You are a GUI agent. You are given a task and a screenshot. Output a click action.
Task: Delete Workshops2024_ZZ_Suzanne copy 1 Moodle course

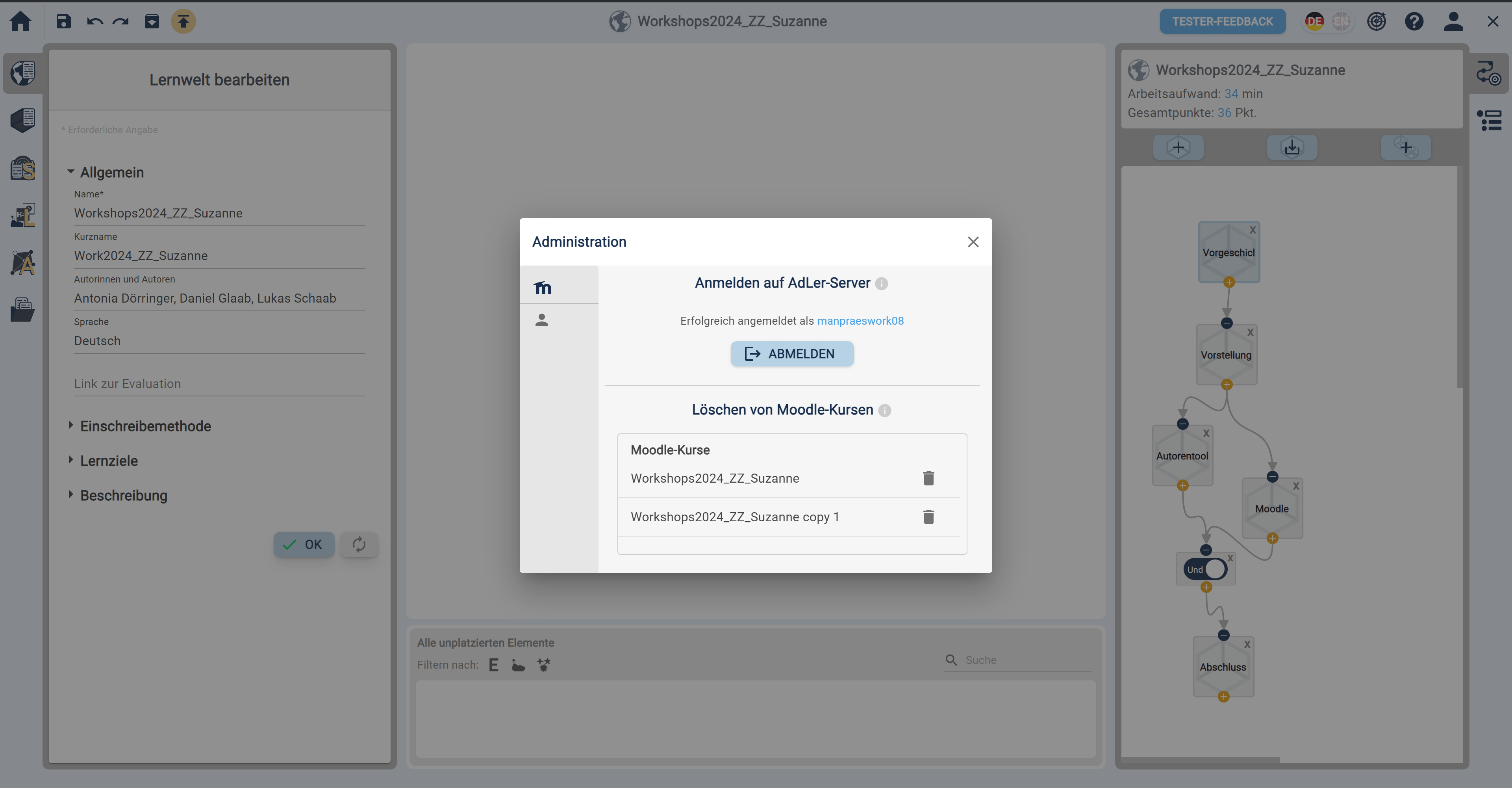tap(928, 517)
